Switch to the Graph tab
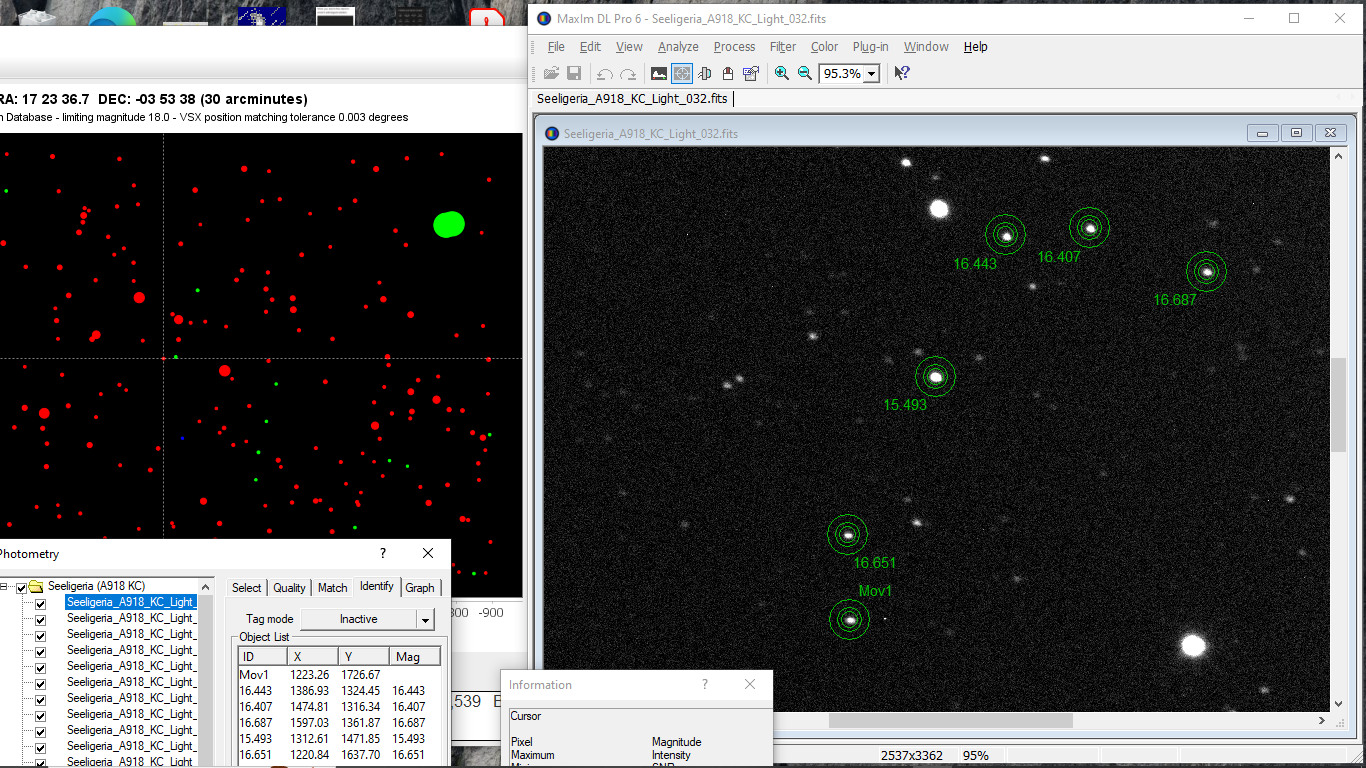 click(x=420, y=588)
